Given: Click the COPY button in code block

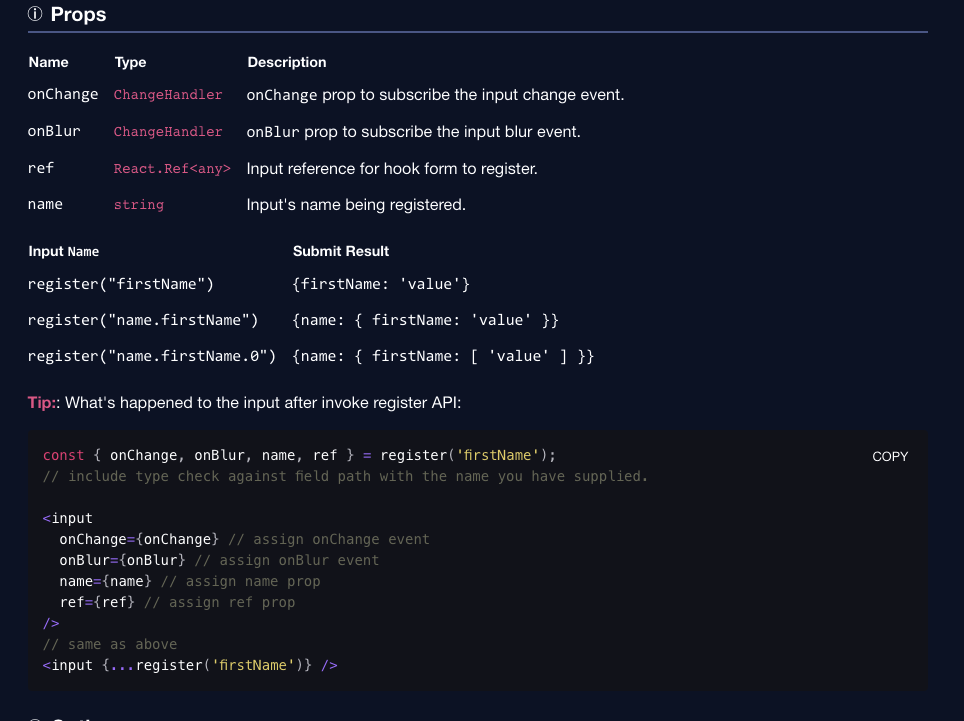Looking at the screenshot, I should tap(890, 456).
